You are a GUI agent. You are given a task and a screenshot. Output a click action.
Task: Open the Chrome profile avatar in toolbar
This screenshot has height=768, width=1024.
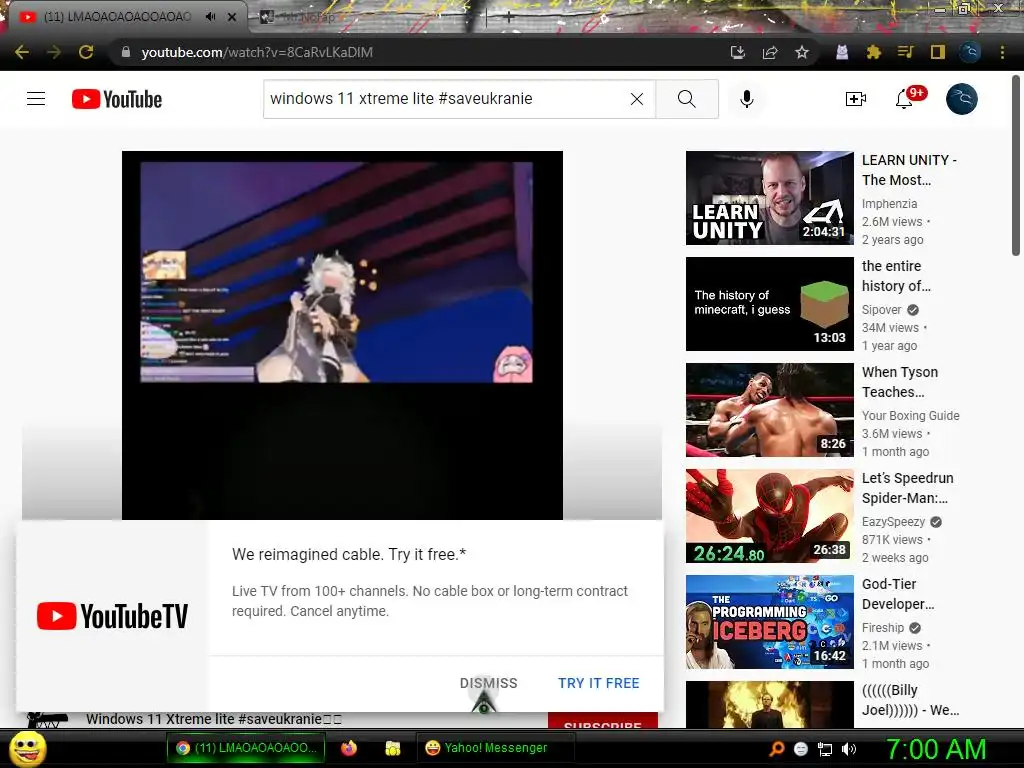[x=970, y=52]
